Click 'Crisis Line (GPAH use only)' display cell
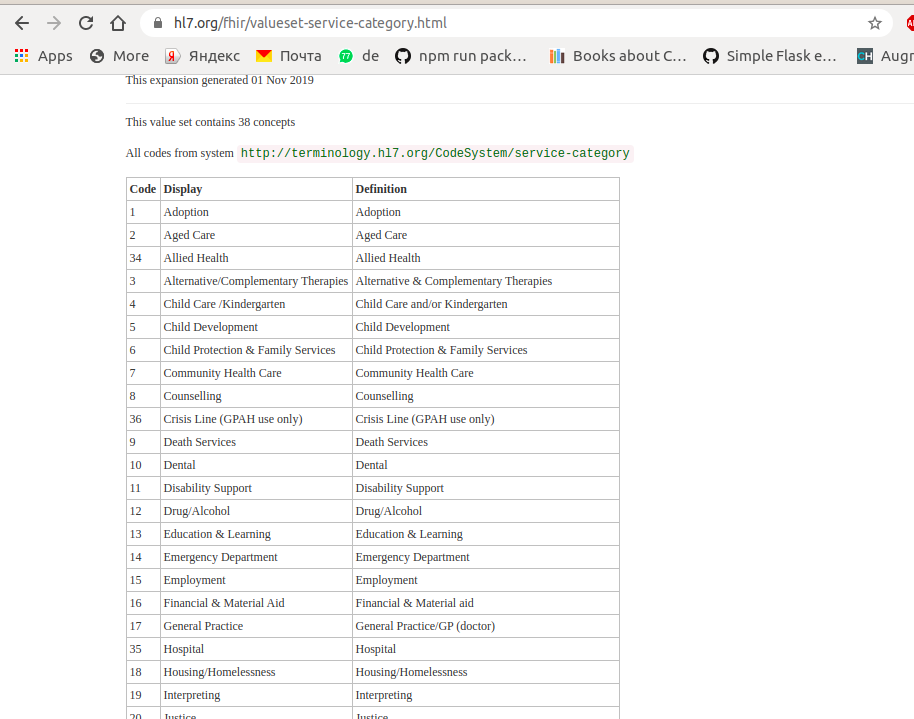This screenshot has height=719, width=914. coord(256,419)
